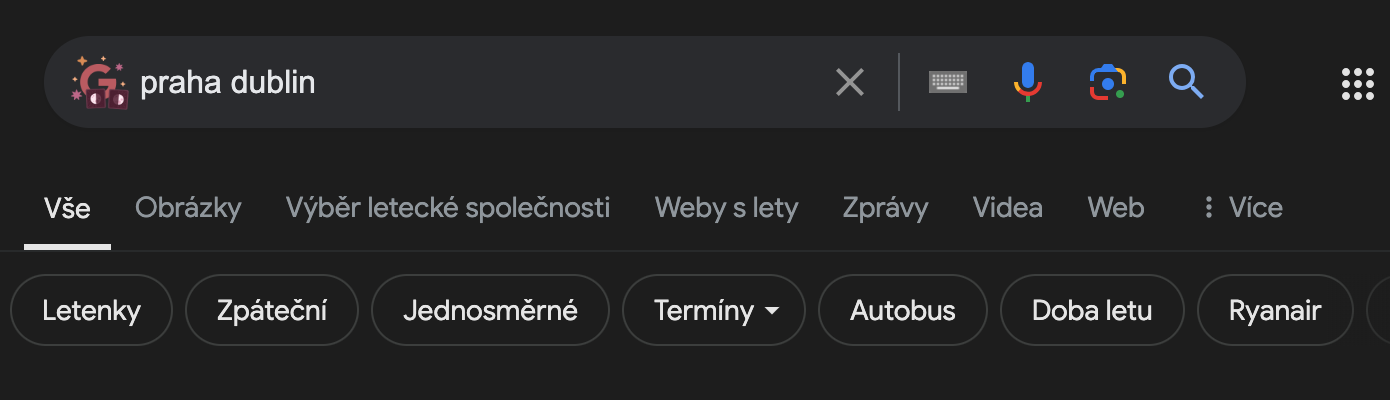Expand the Termíny dropdown chip

[x=714, y=311]
